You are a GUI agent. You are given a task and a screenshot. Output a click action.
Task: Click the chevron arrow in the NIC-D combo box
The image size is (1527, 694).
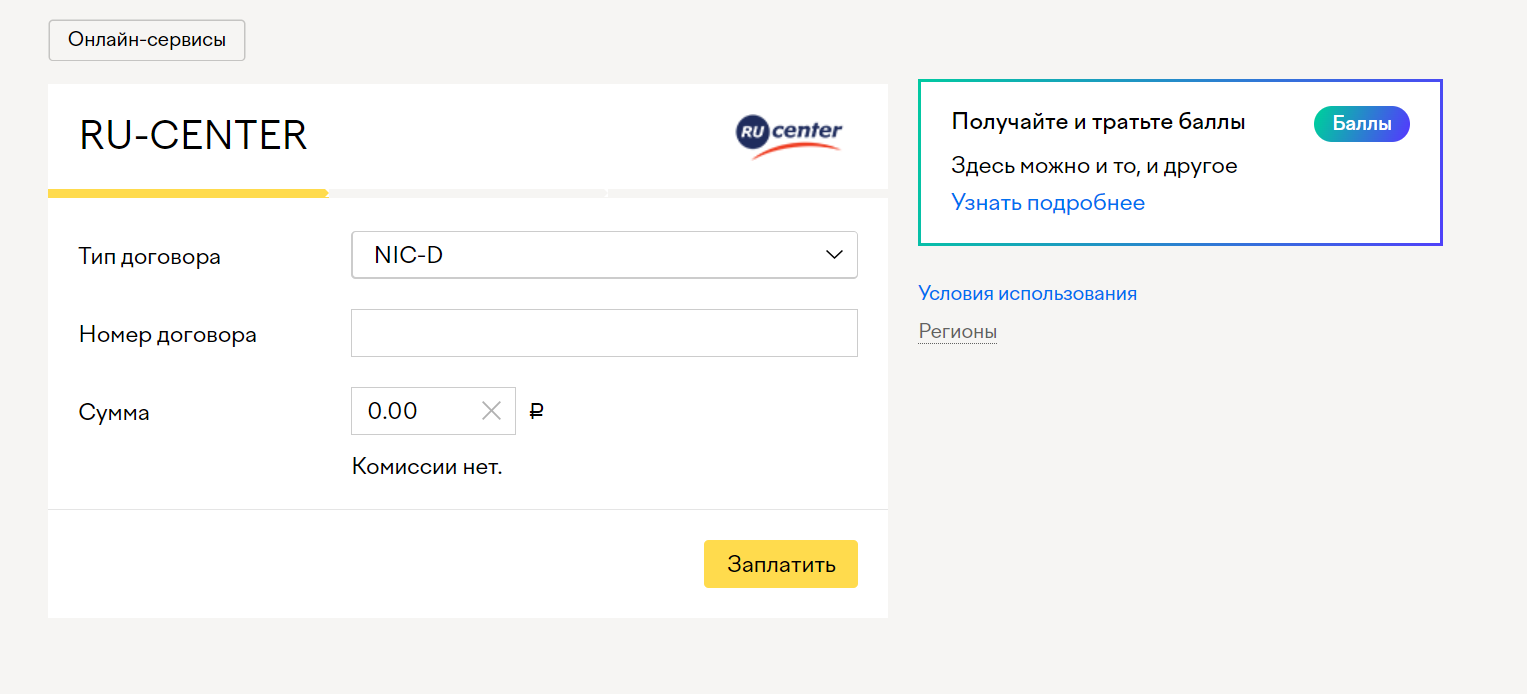click(x=834, y=255)
